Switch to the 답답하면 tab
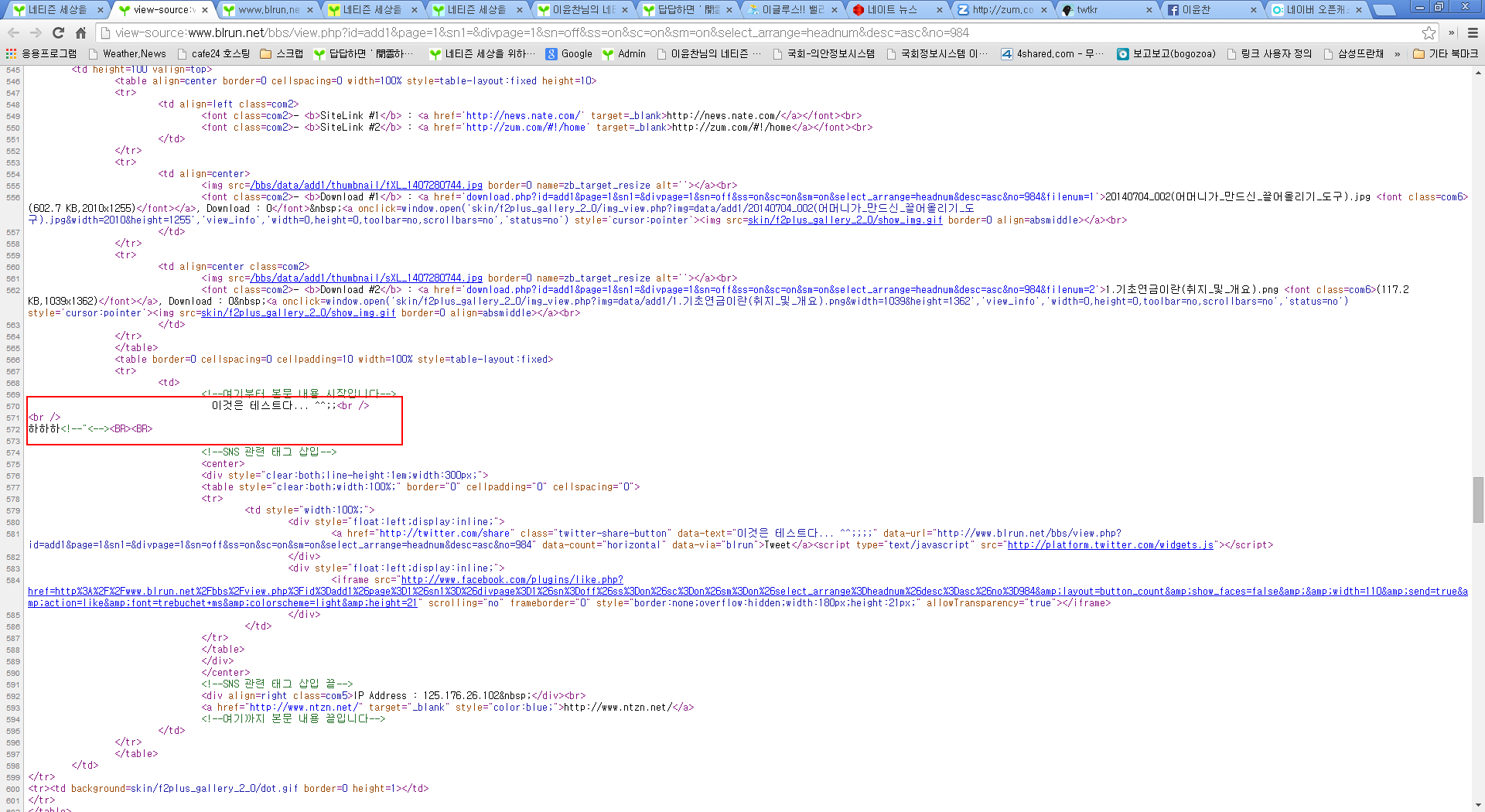Screen dimensions: 1485x812 pos(687,9)
